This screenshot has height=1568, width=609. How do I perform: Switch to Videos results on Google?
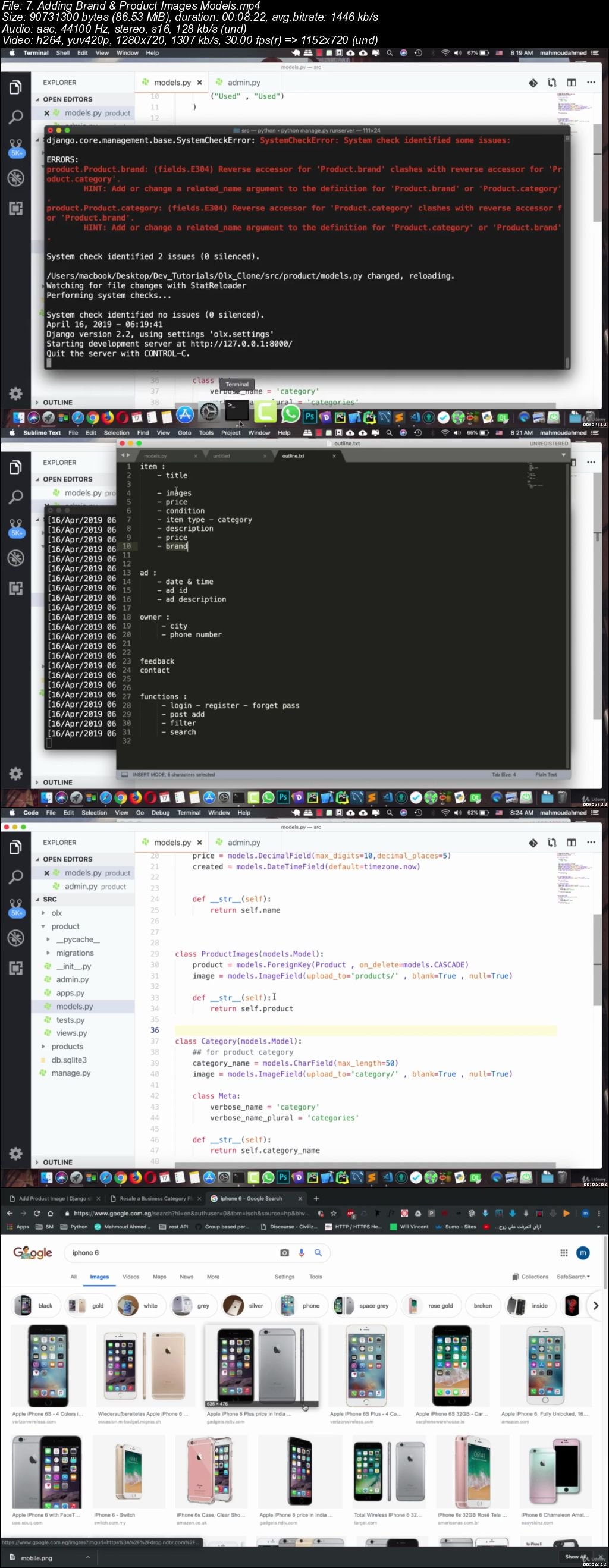131,1277
